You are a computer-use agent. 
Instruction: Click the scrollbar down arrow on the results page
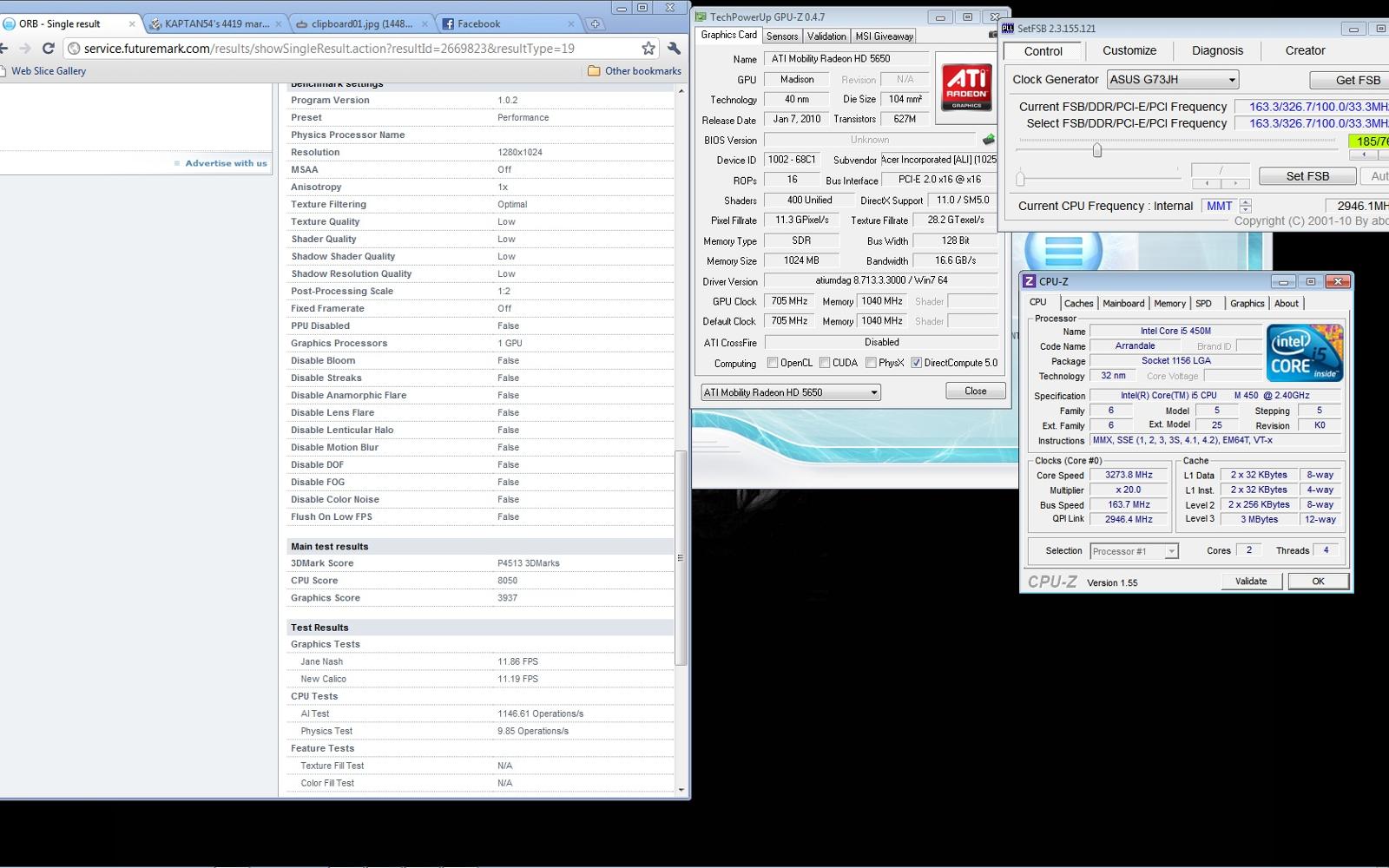(681, 790)
